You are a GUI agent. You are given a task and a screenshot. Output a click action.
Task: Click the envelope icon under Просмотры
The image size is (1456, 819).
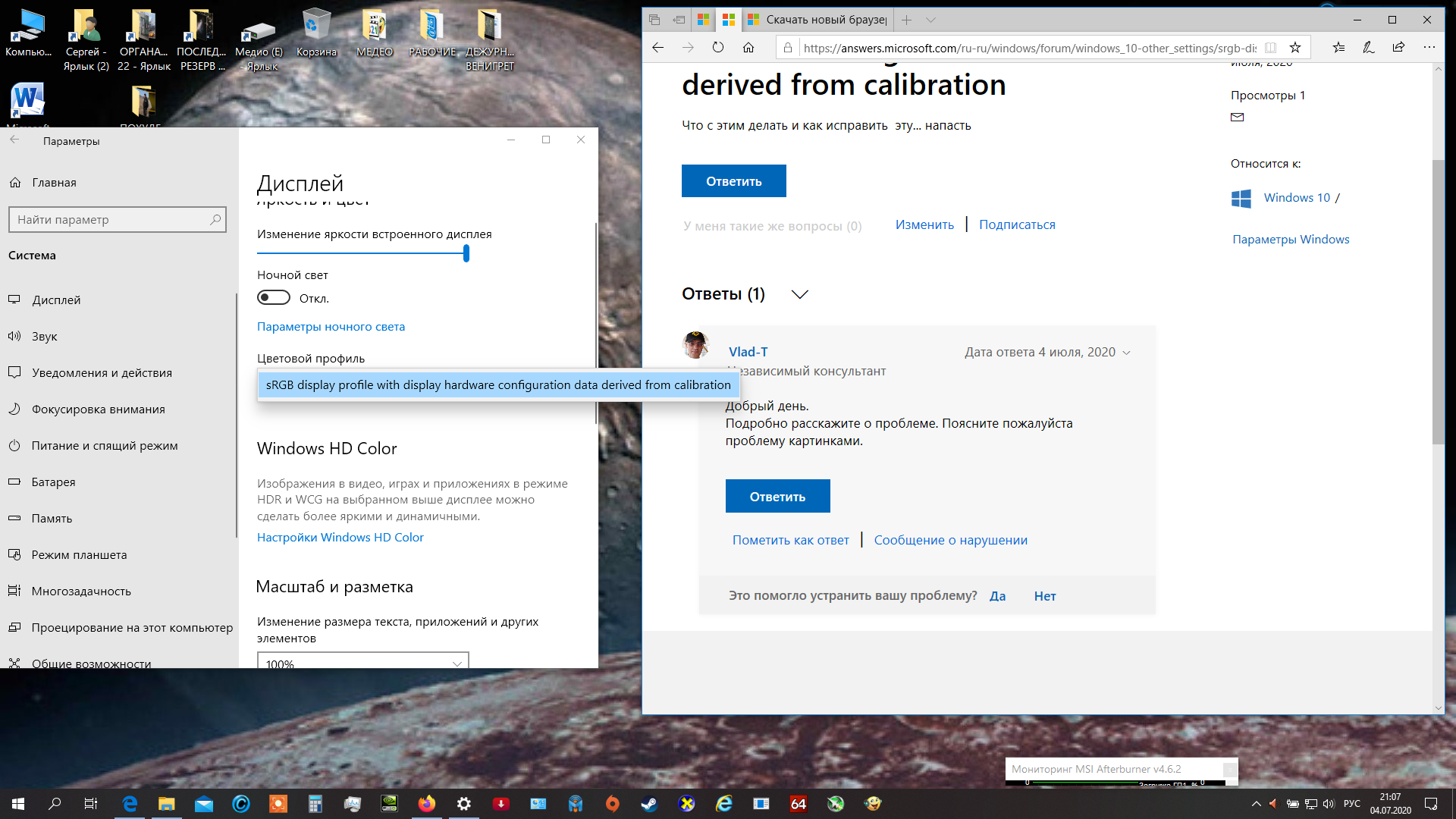[x=1238, y=117]
